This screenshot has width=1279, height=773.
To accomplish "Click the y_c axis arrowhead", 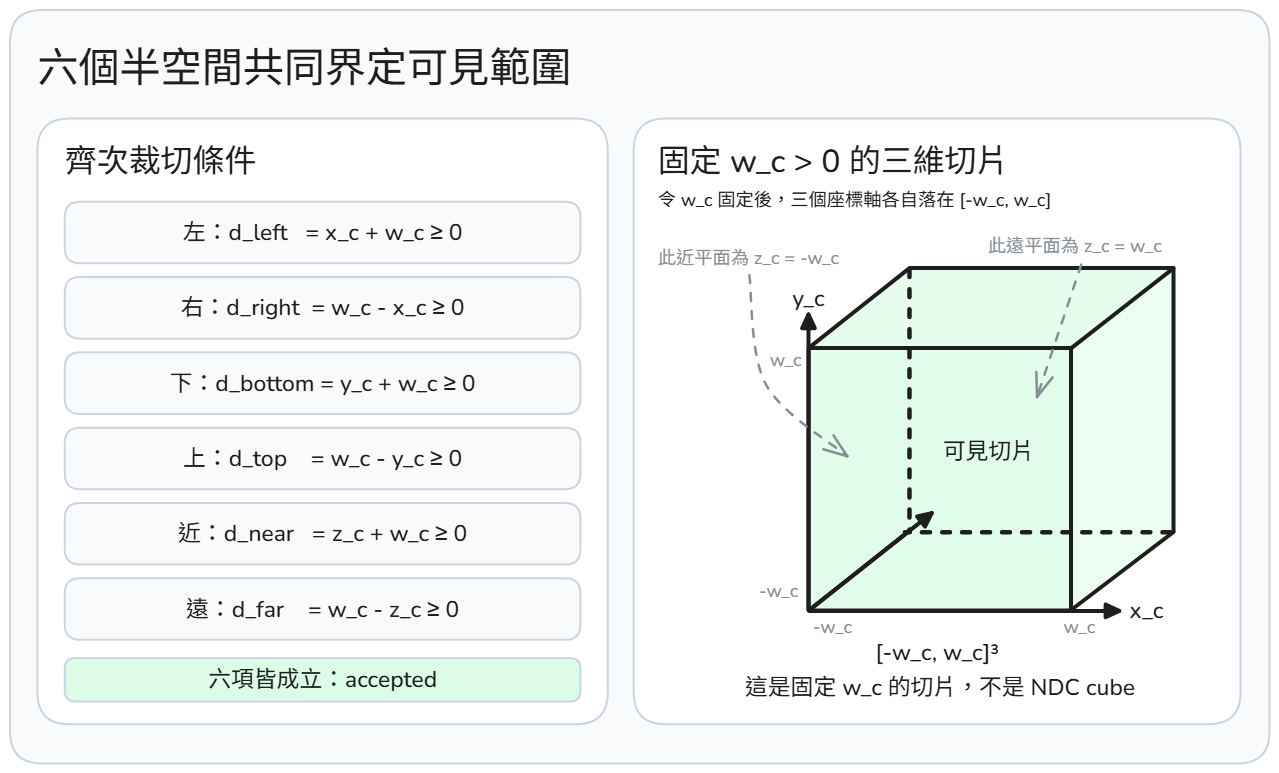I will click(809, 322).
